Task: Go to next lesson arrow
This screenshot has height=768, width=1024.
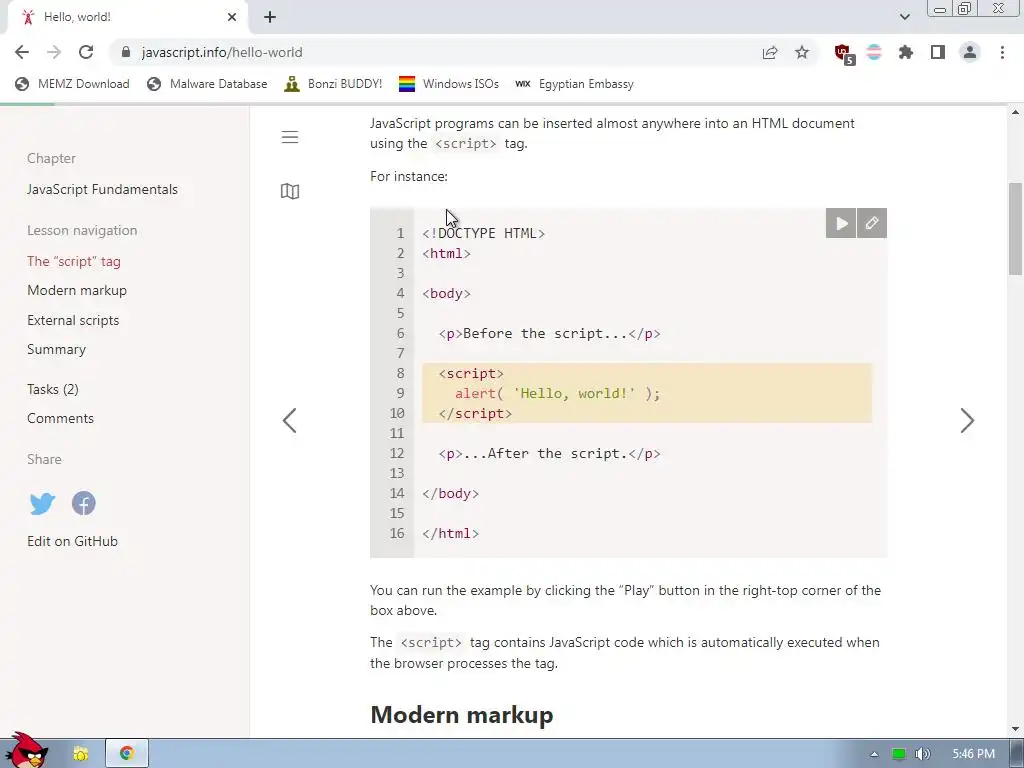Action: pos(967,421)
